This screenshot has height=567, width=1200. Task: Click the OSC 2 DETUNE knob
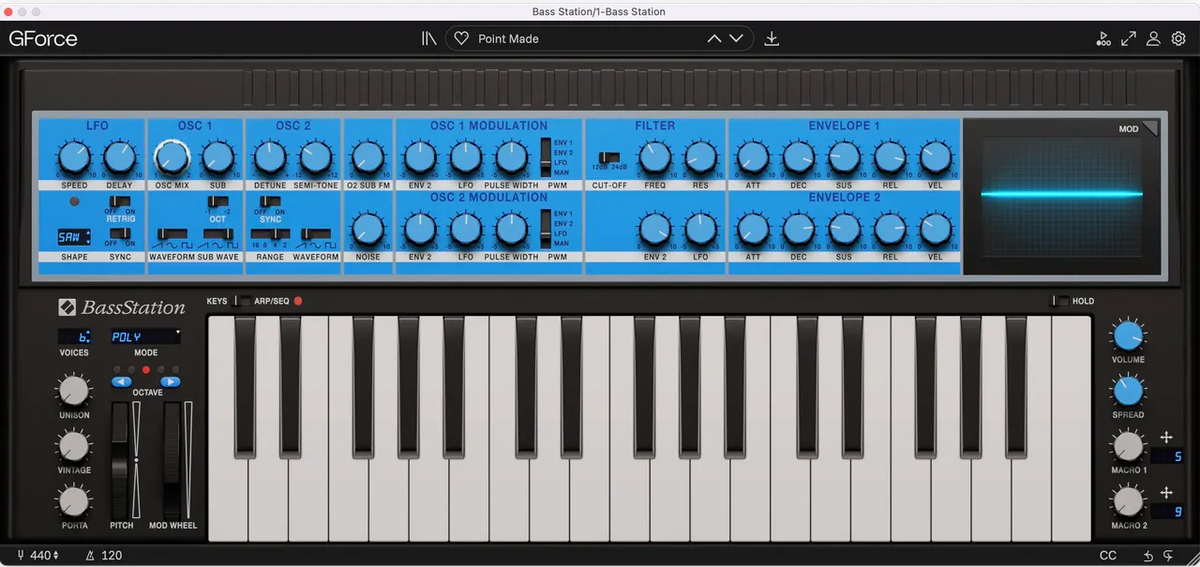coord(269,157)
